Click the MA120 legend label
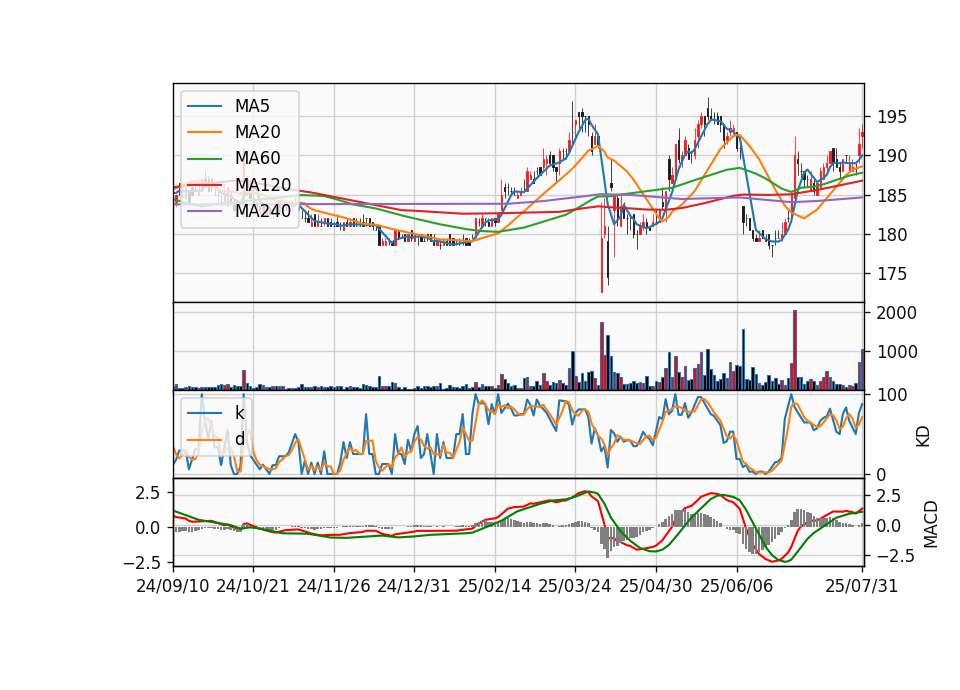 click(x=263, y=185)
